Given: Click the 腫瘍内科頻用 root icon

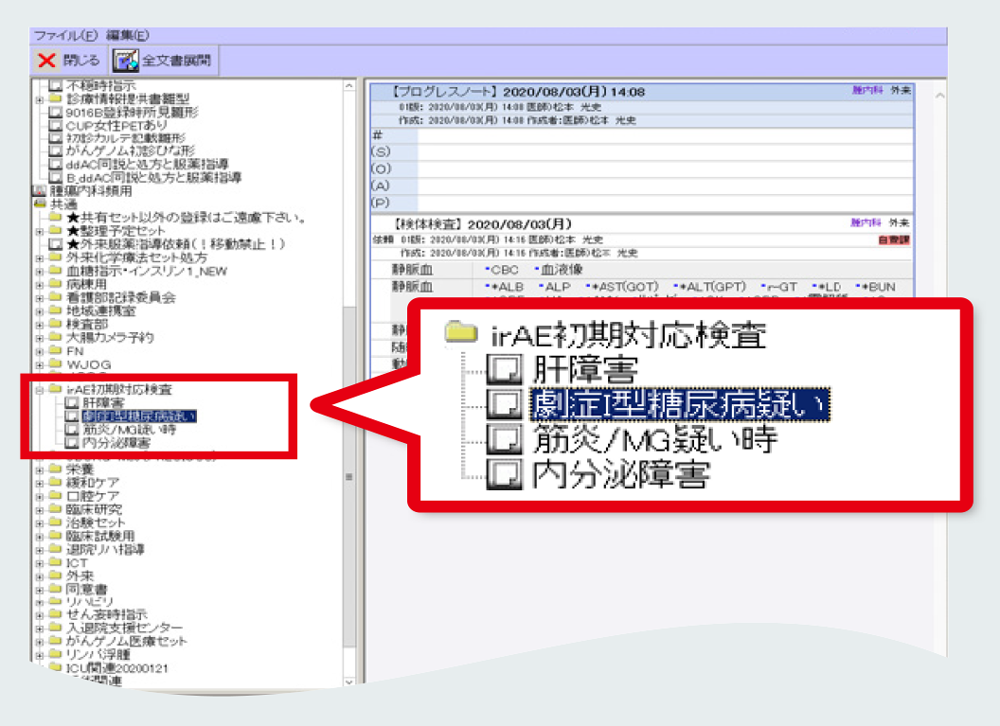Looking at the screenshot, I should [40, 191].
